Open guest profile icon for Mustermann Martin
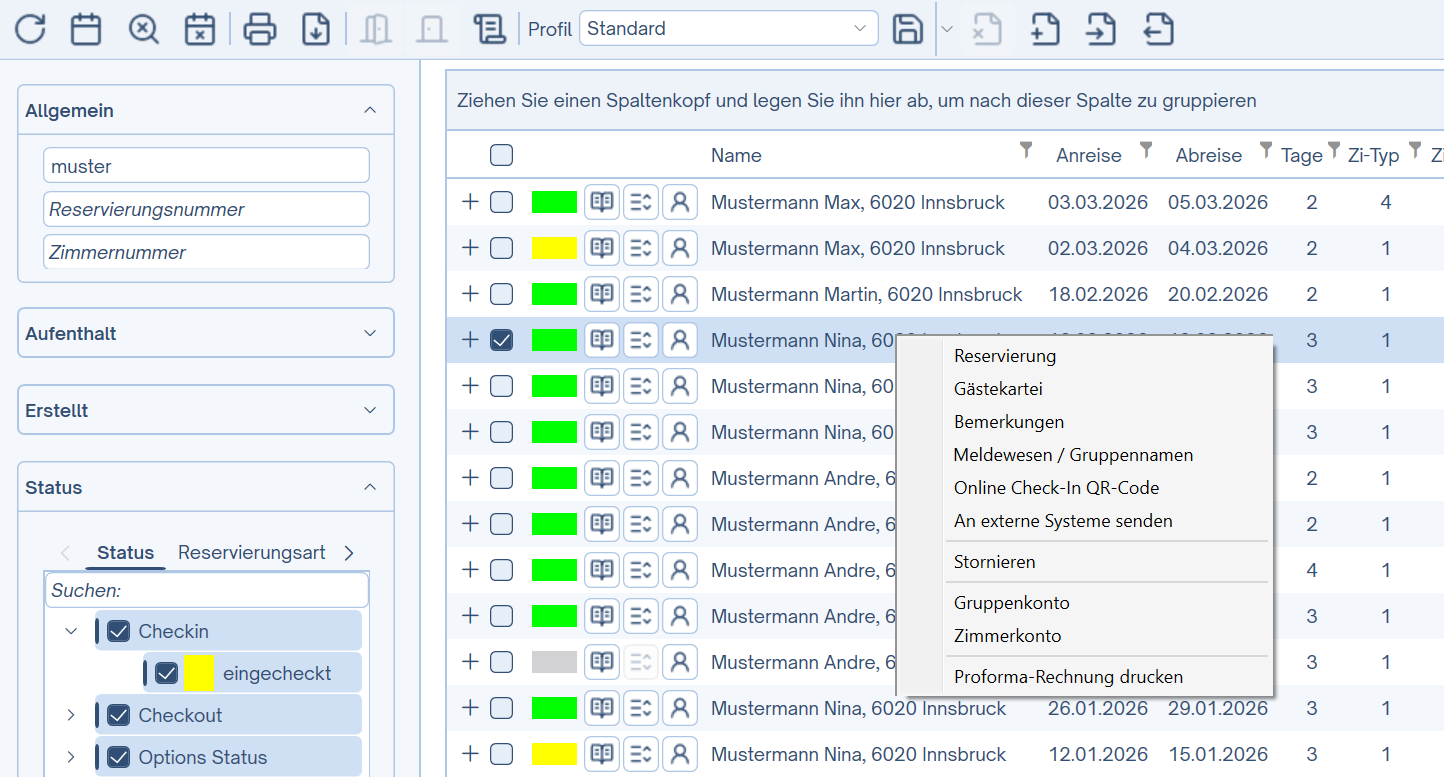The width and height of the screenshot is (1444, 777). click(x=680, y=294)
